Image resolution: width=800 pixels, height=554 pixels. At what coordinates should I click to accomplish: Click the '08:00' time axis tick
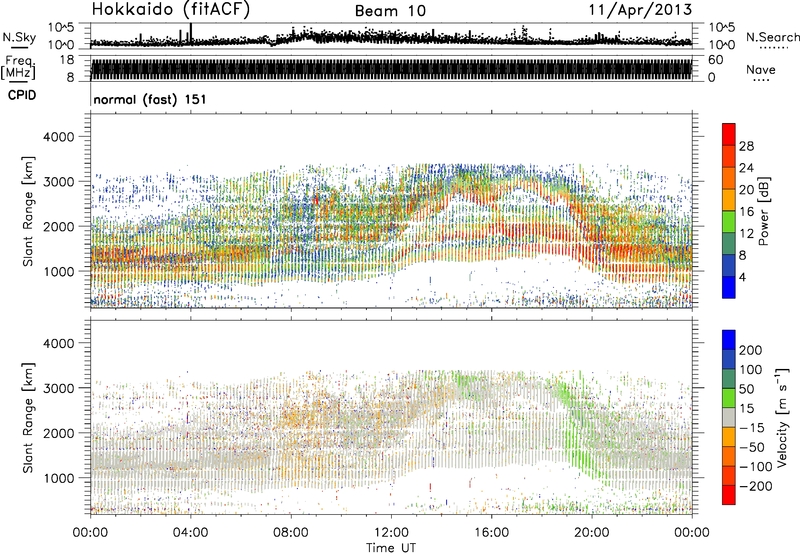[x=291, y=533]
